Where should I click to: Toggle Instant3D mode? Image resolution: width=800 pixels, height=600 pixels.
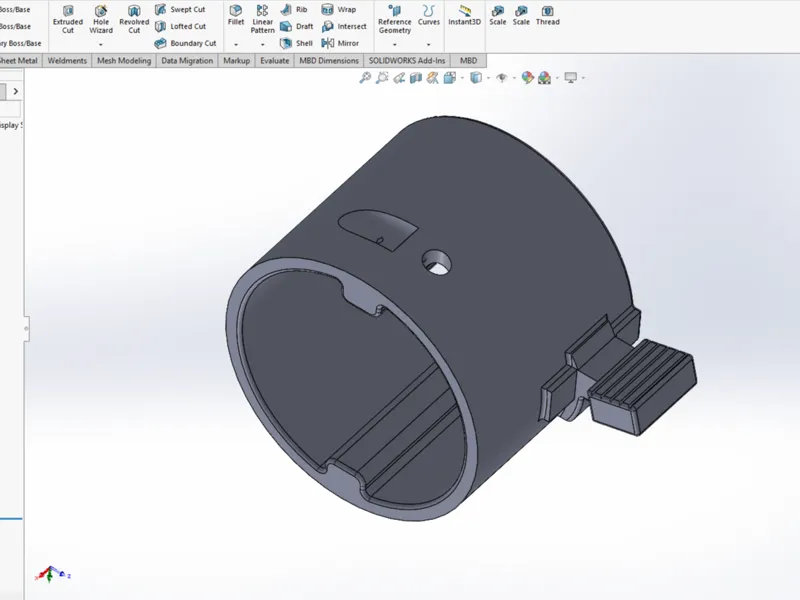[464, 15]
